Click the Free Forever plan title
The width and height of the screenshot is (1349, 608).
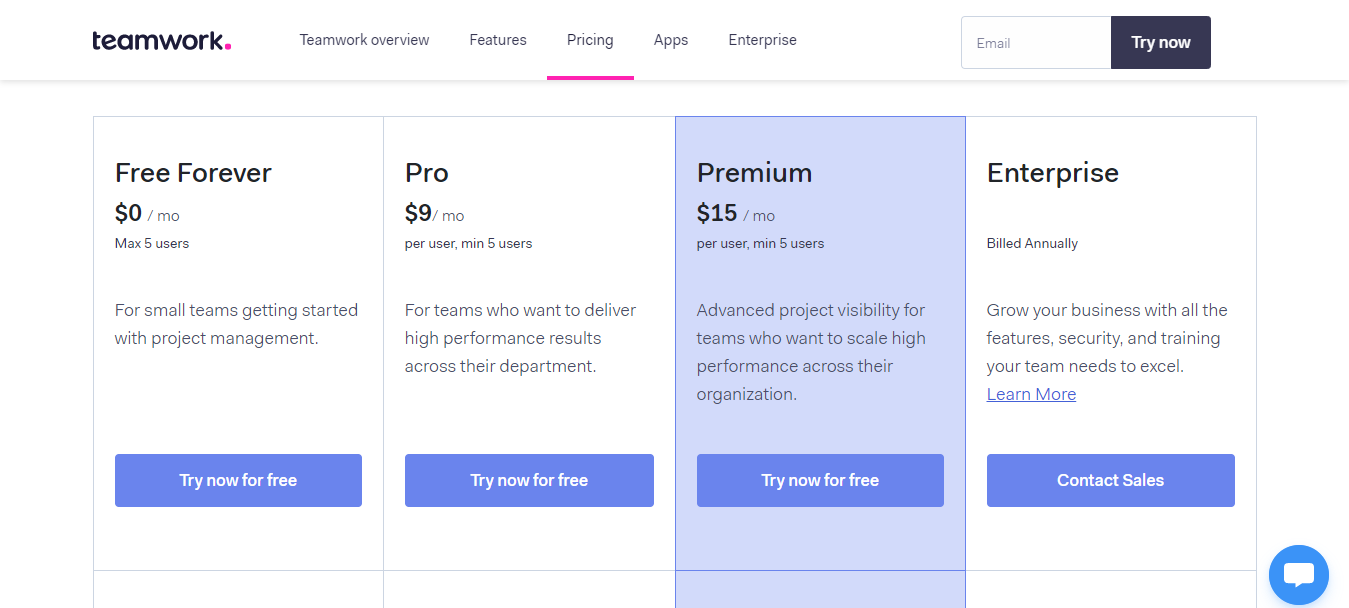point(192,172)
